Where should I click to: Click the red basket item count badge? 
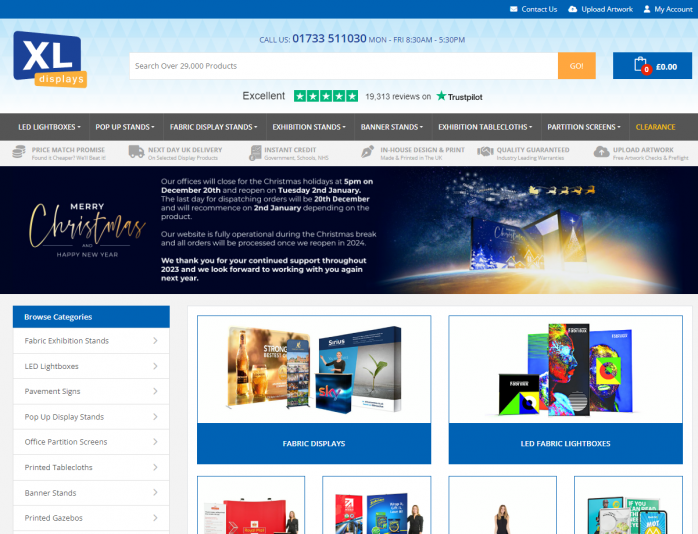point(646,69)
